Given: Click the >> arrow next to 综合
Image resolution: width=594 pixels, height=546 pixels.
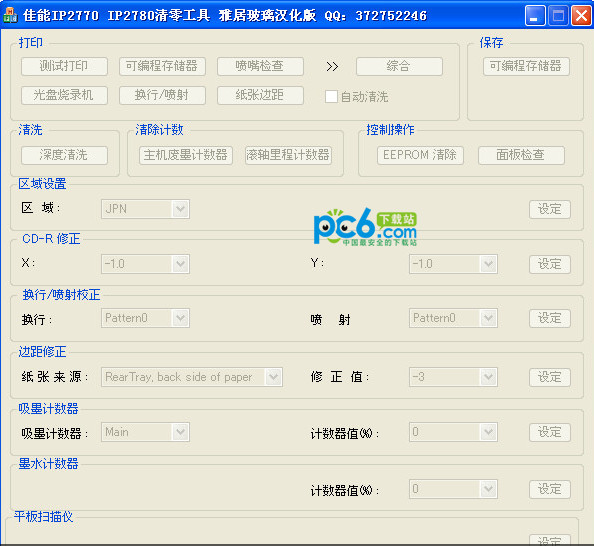Looking at the screenshot, I should pos(332,67).
